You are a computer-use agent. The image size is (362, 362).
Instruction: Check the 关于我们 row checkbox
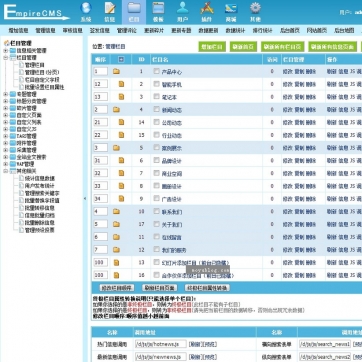156,224
